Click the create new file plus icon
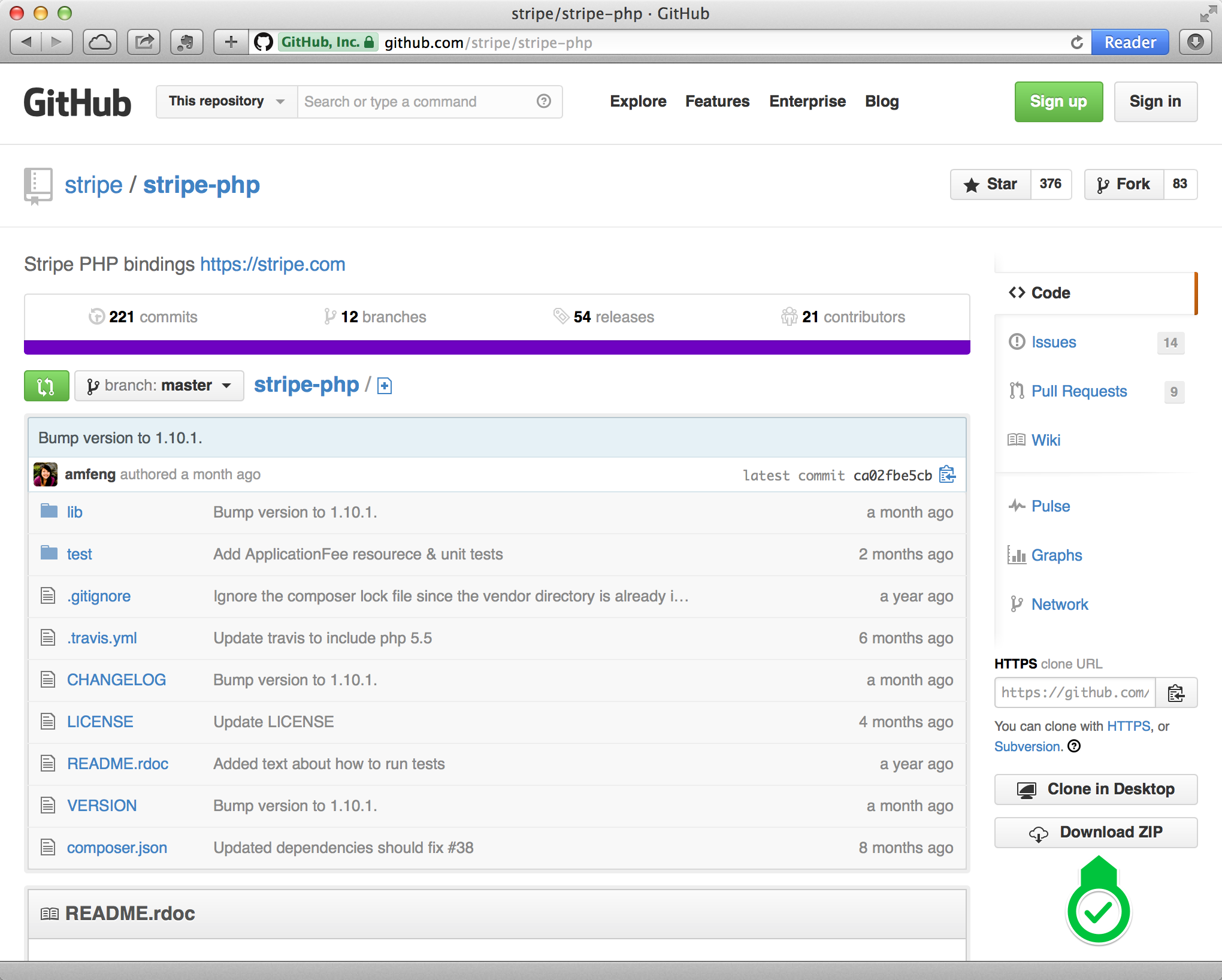Viewport: 1222px width, 980px height. [385, 386]
